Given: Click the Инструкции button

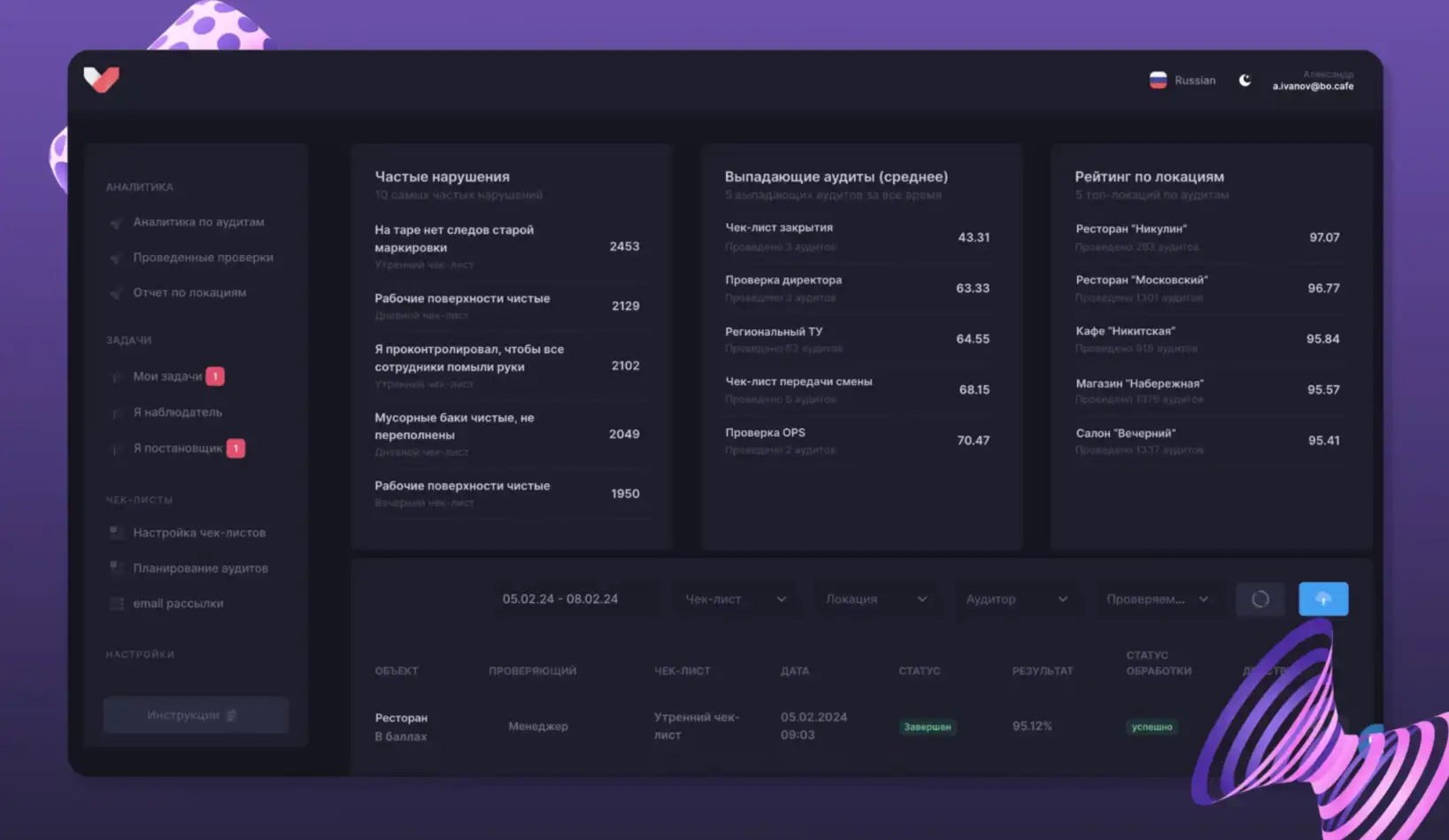Looking at the screenshot, I should click(x=196, y=715).
